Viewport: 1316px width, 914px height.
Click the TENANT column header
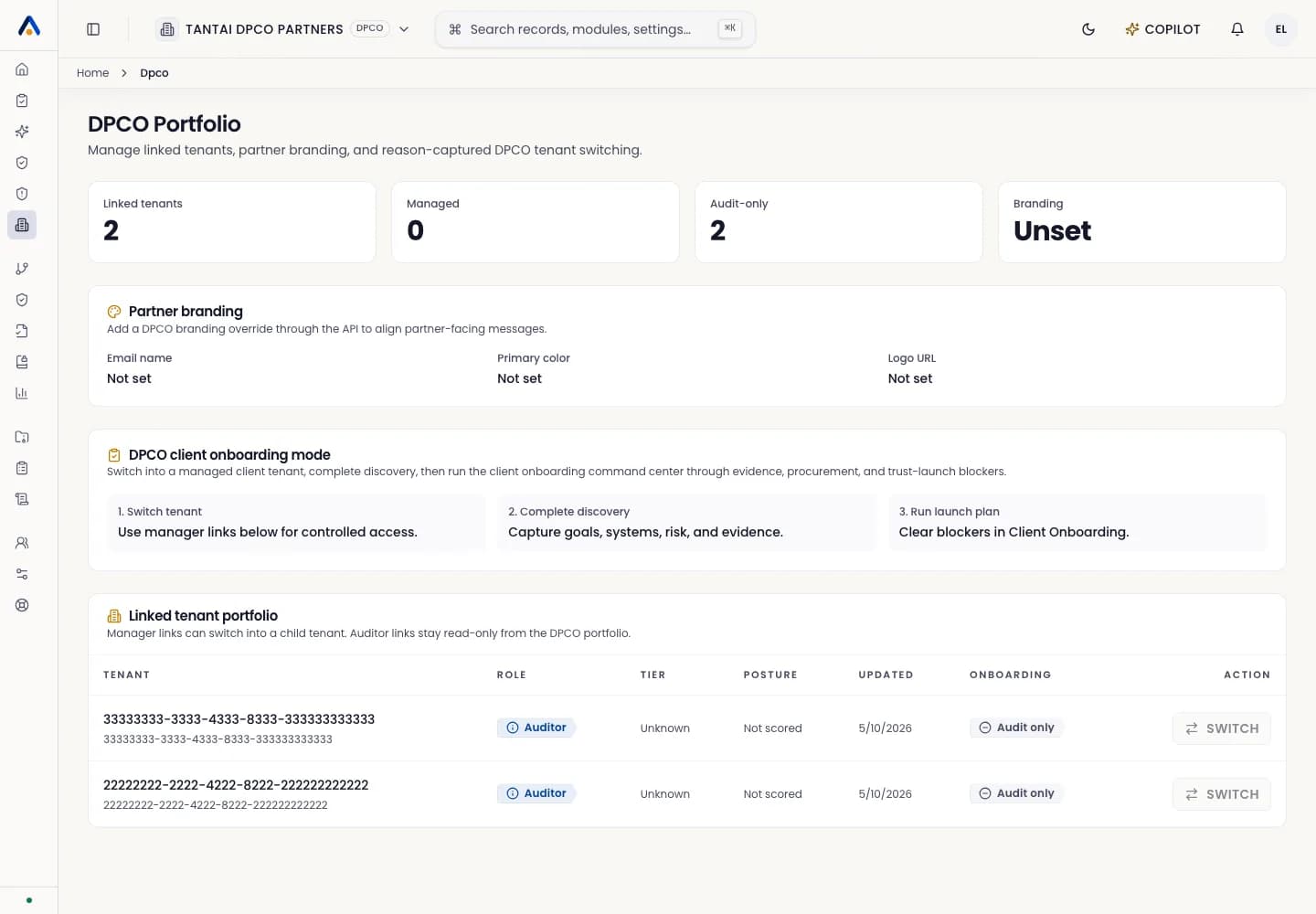126,675
